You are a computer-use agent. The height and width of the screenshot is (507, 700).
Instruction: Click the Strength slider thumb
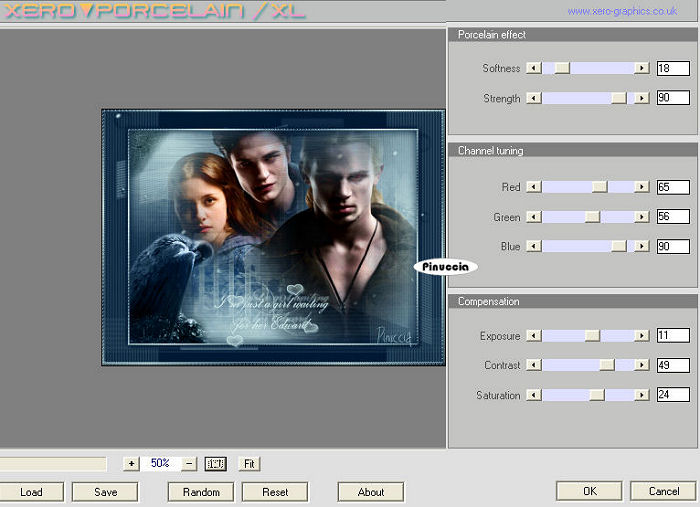(619, 98)
